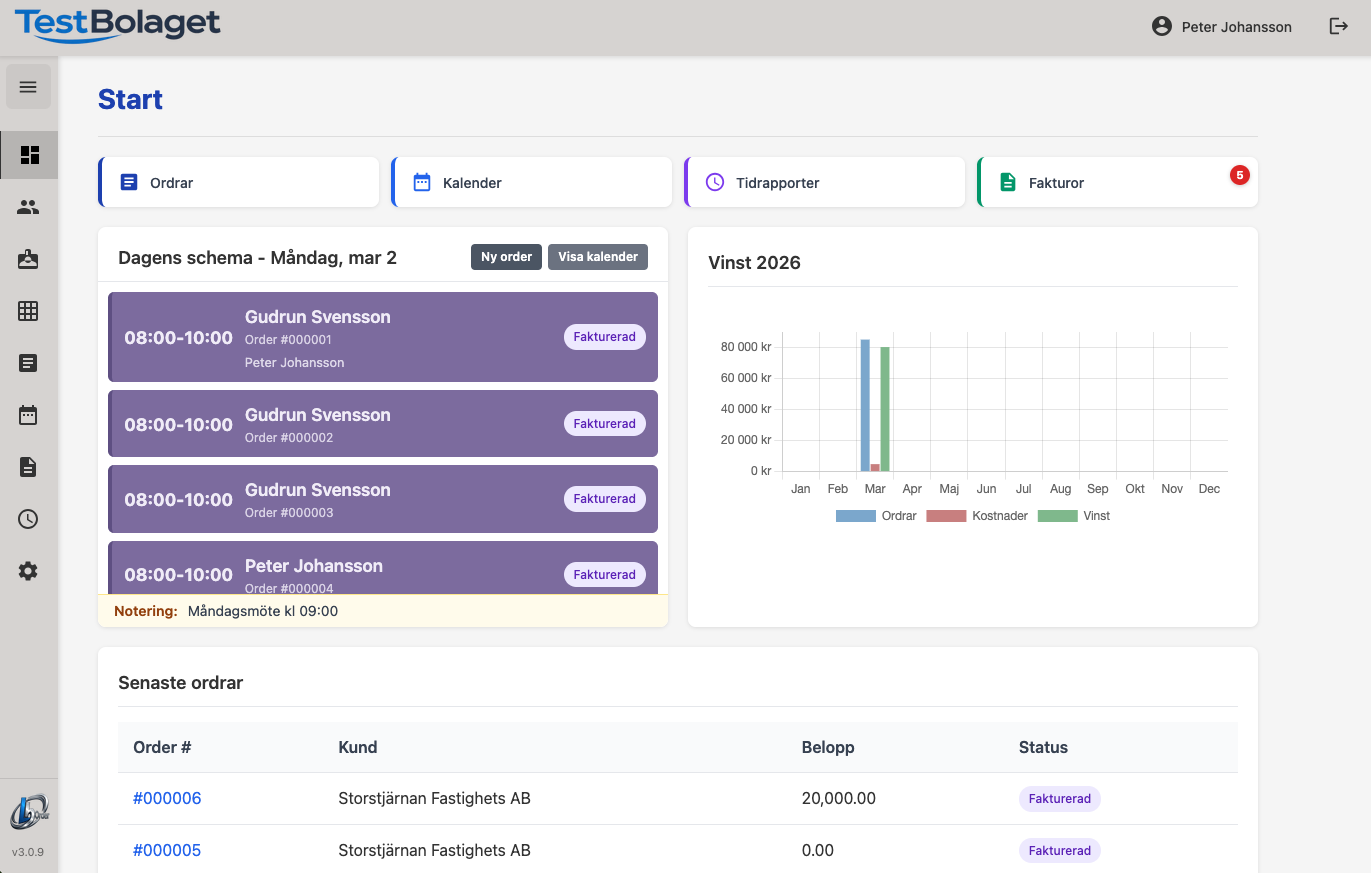
Task: Open the Fakturor card with the badge
Action: tap(1117, 183)
